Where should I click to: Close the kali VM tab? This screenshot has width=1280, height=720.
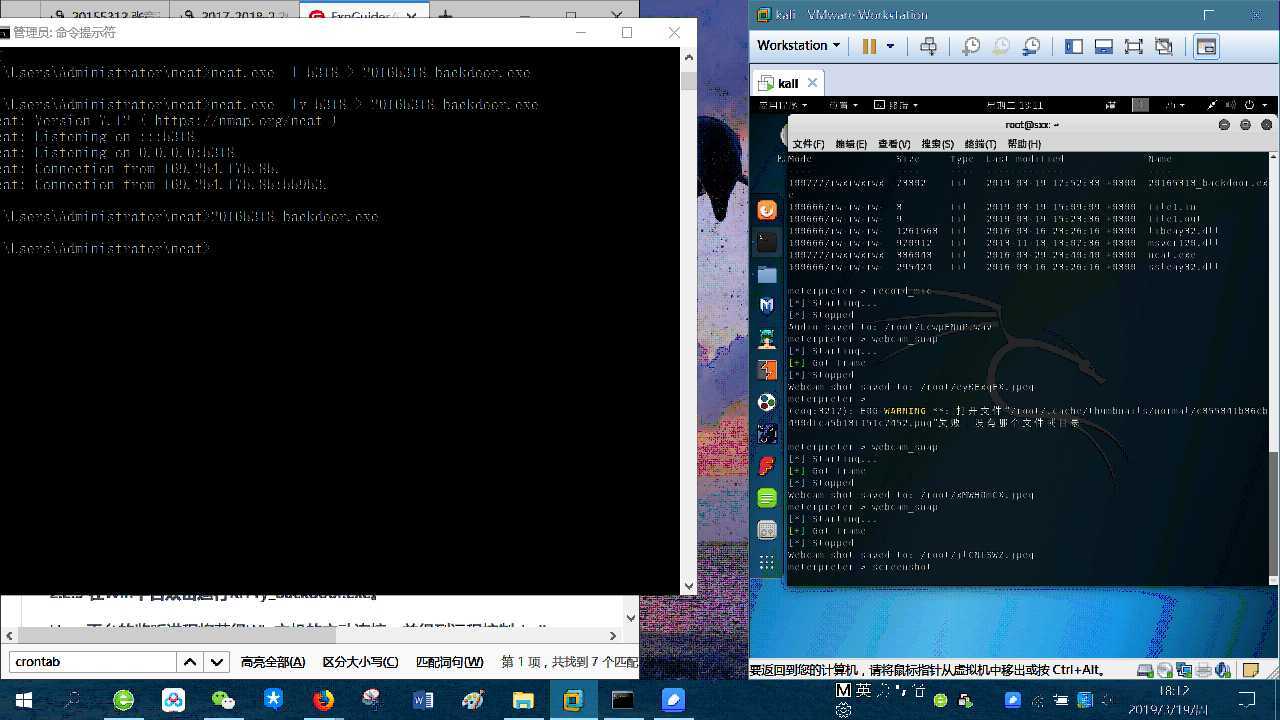[x=812, y=83]
